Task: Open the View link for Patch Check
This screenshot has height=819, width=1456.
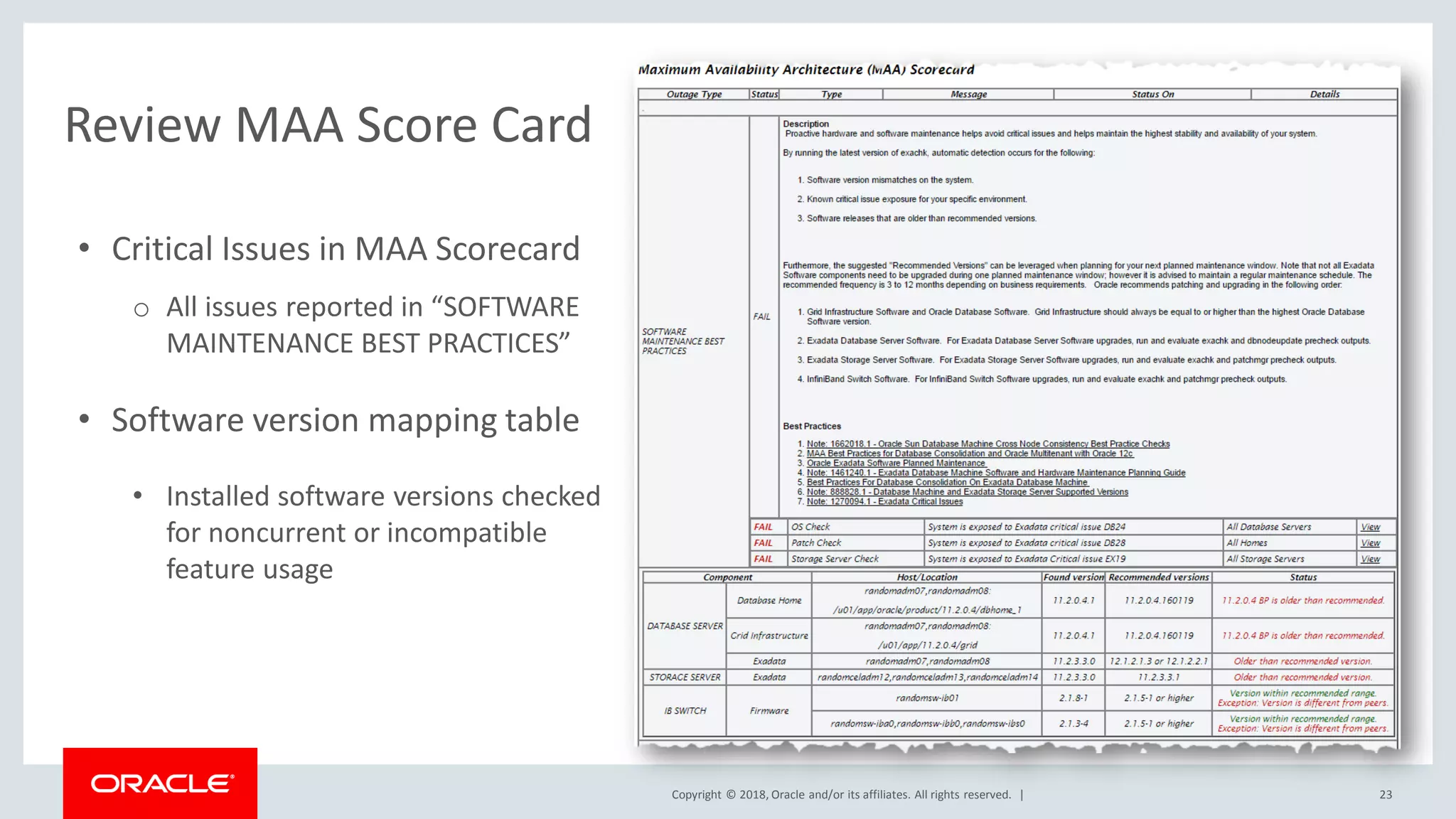Action: (1370, 543)
